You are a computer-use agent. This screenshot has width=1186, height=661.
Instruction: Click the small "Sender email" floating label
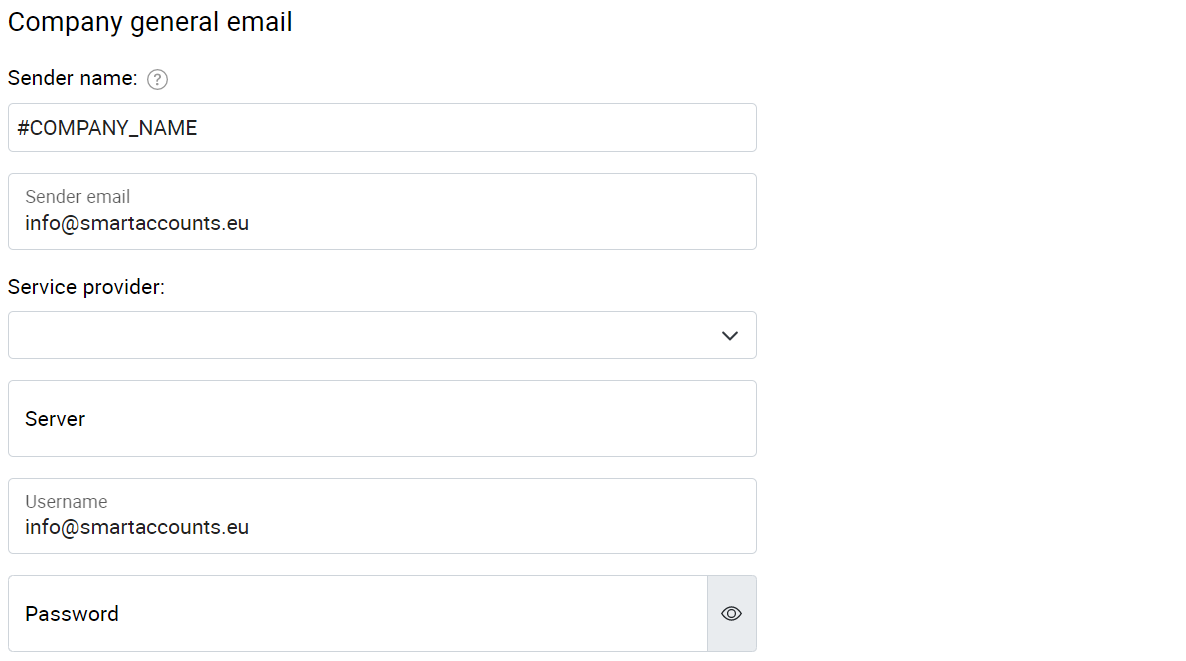point(78,197)
